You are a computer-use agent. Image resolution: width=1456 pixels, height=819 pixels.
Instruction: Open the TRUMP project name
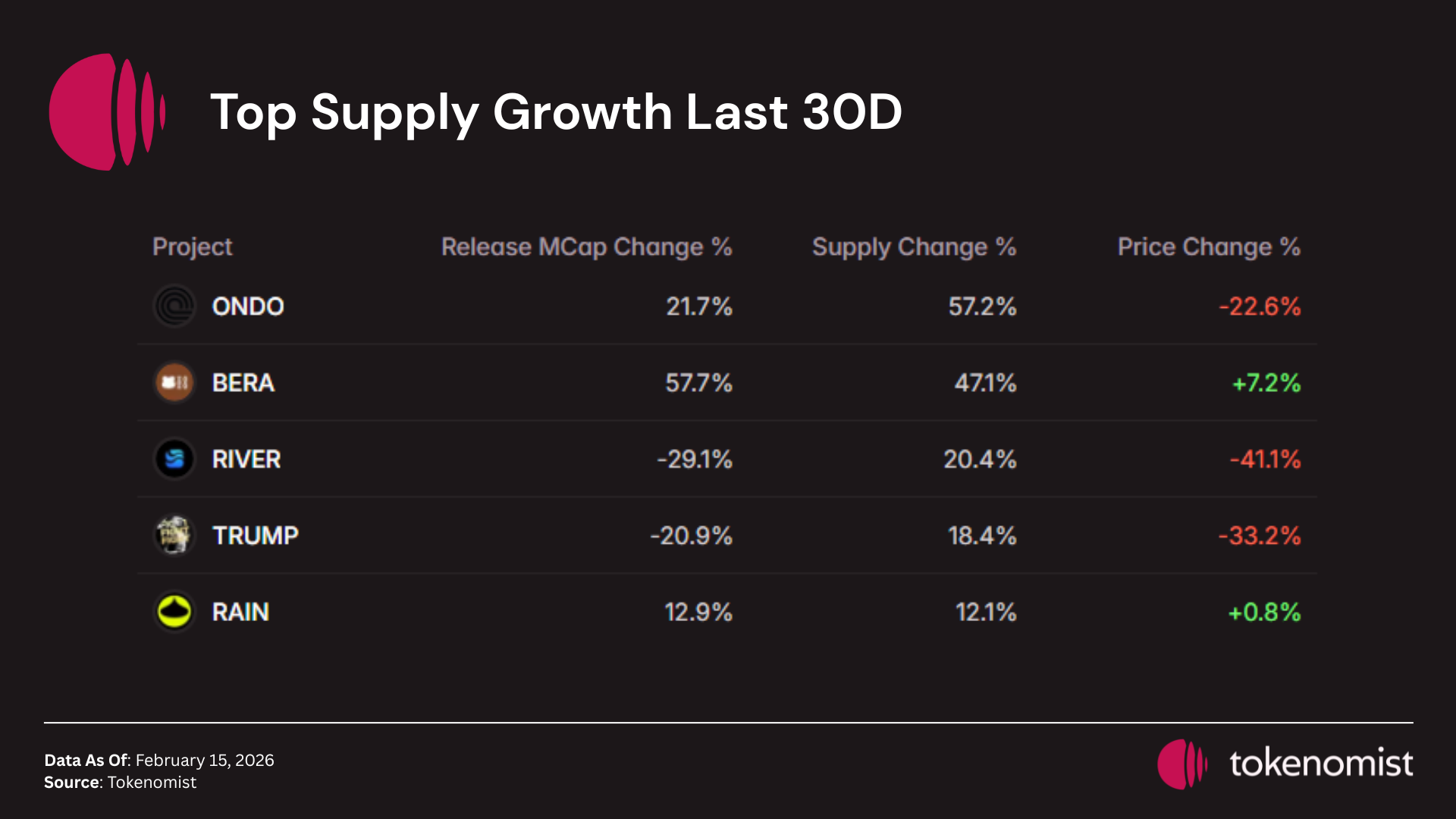click(x=256, y=536)
